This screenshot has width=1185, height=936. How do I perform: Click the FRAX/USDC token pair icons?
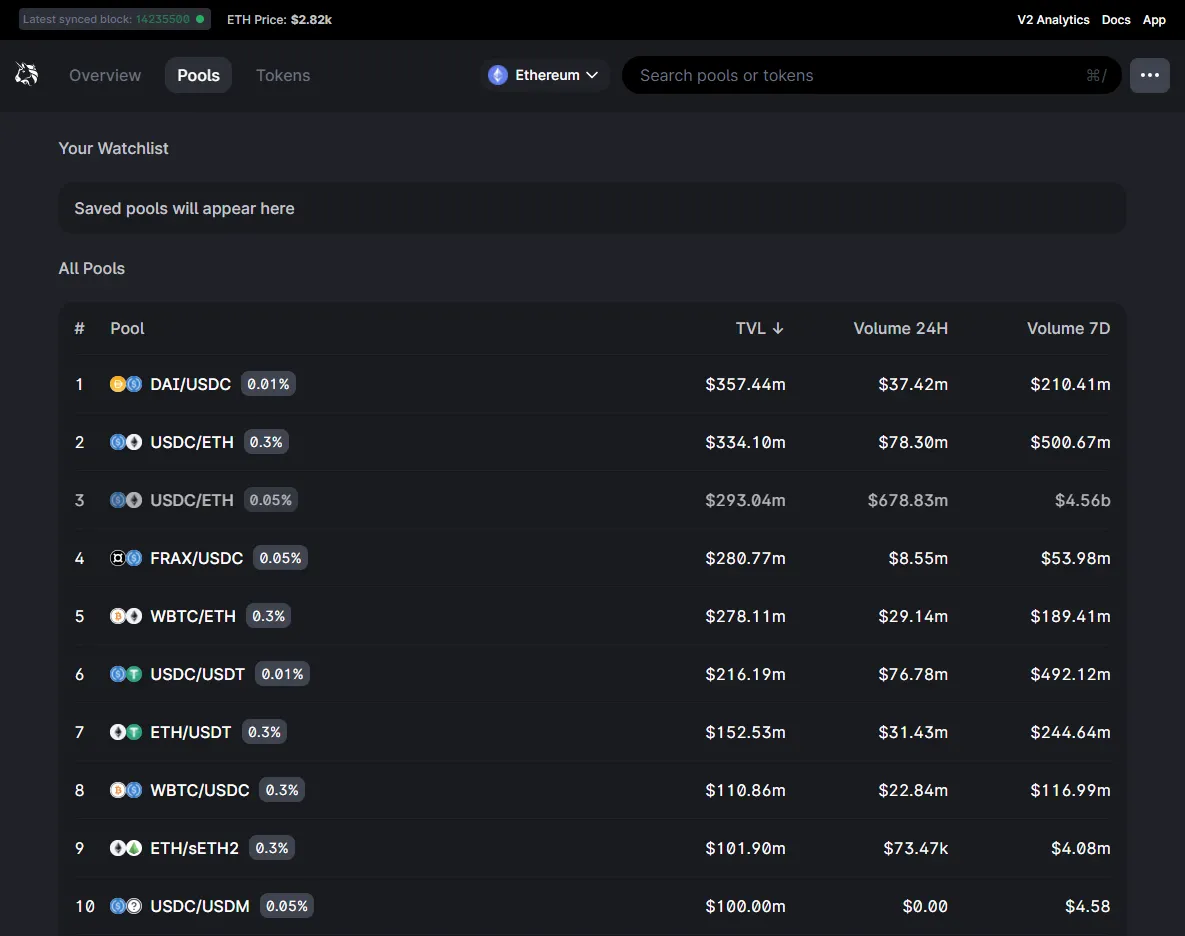click(x=125, y=558)
